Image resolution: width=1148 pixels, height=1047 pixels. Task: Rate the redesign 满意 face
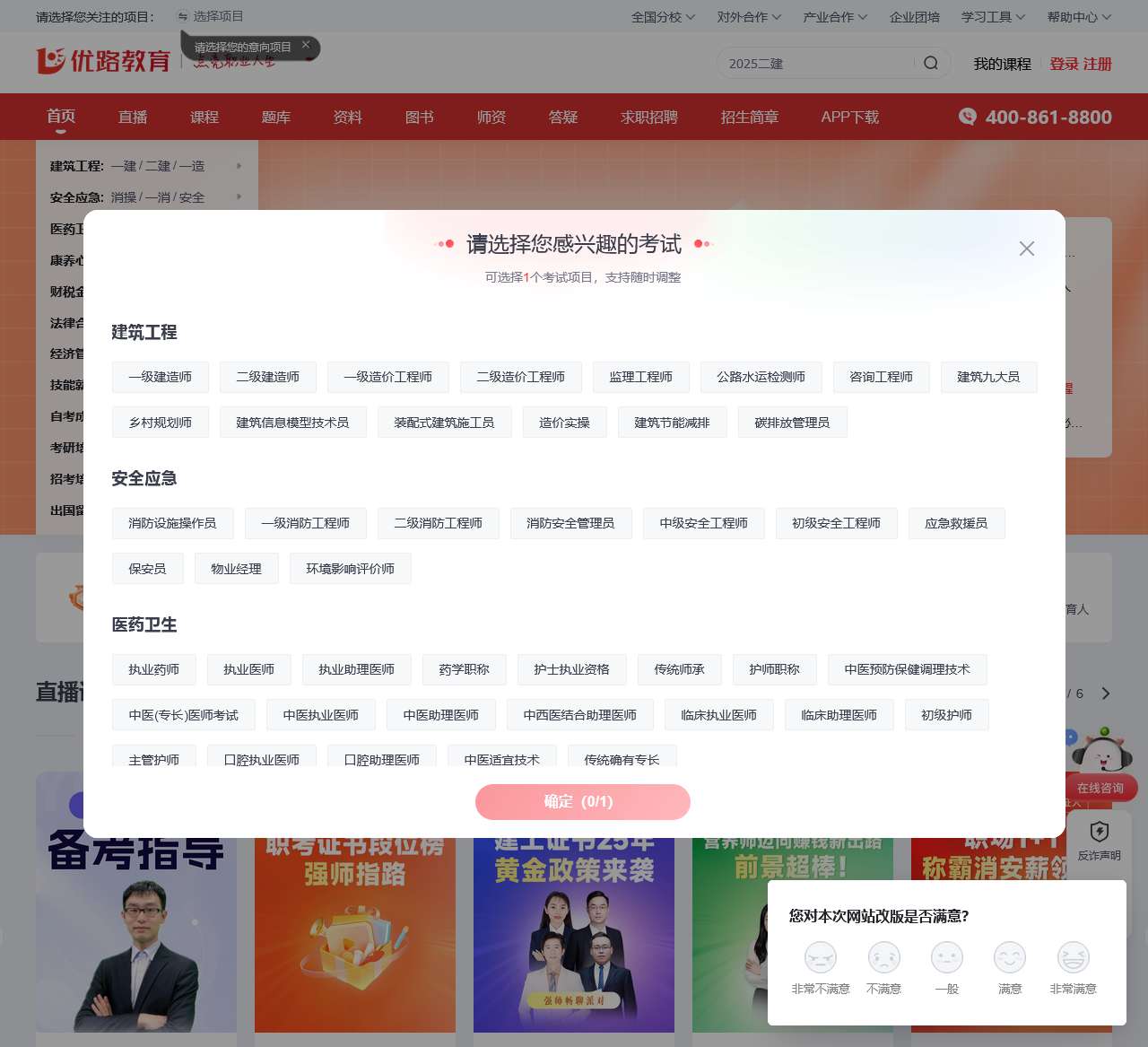(1010, 957)
